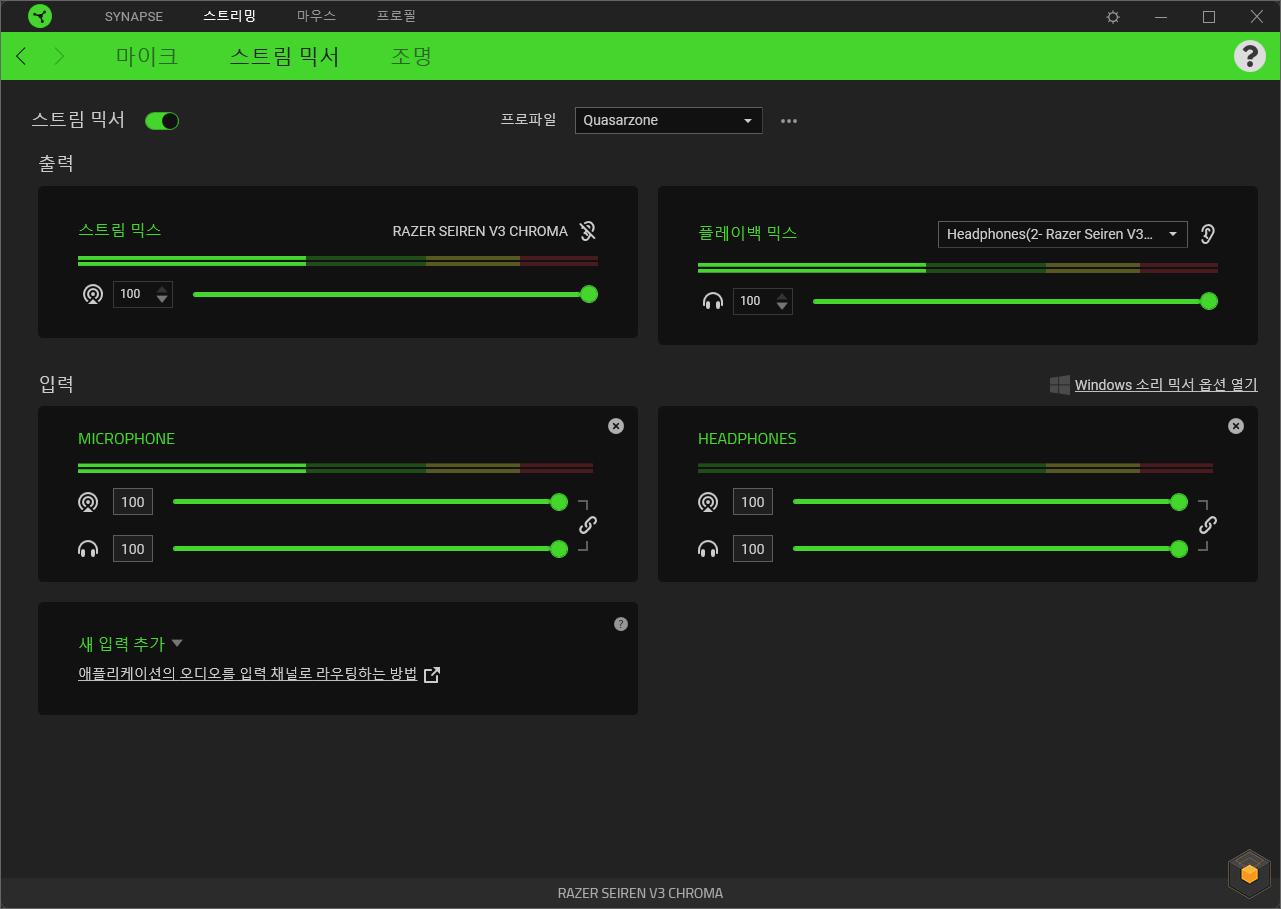Screen dimensions: 1281x909
Task: Open the 프로파일 Quasarzone dropdown
Action: pos(668,120)
